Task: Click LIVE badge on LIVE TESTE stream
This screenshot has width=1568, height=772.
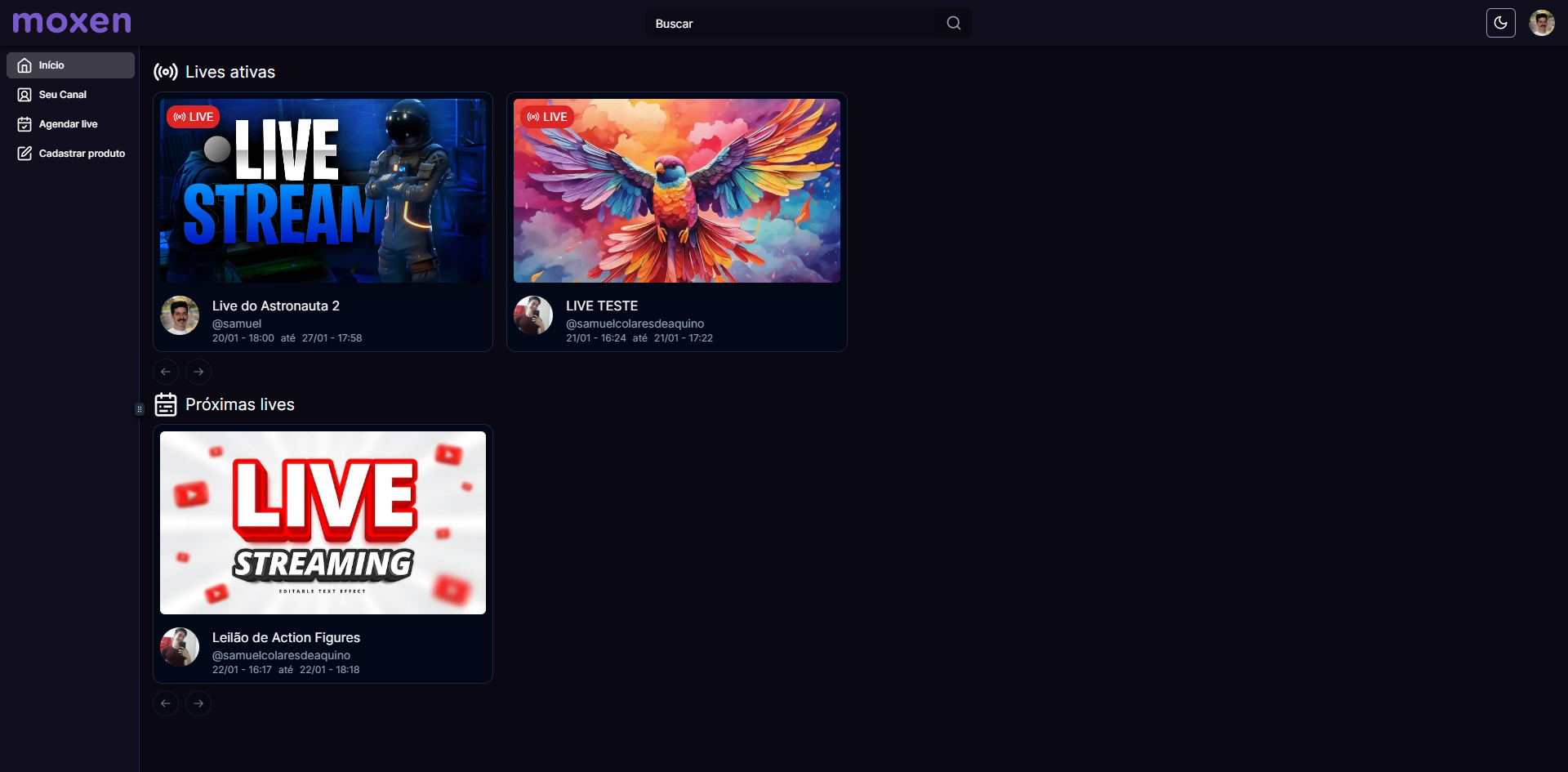Action: click(546, 117)
